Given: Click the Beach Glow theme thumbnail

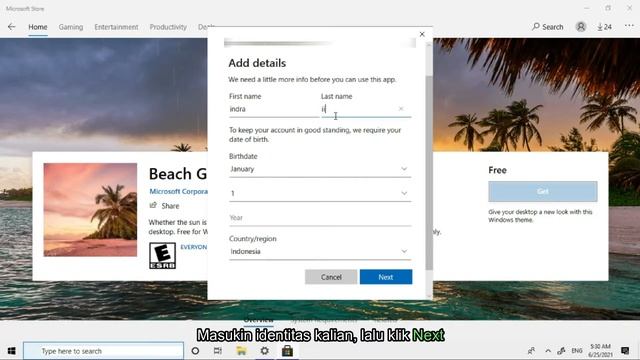Looking at the screenshot, I should click(90, 210).
